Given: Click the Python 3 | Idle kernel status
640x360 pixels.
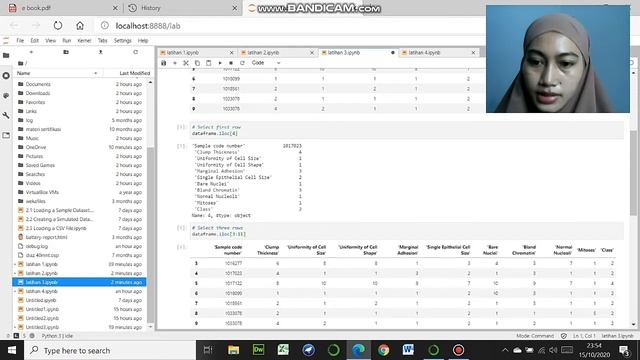Looking at the screenshot, I should tap(57, 336).
